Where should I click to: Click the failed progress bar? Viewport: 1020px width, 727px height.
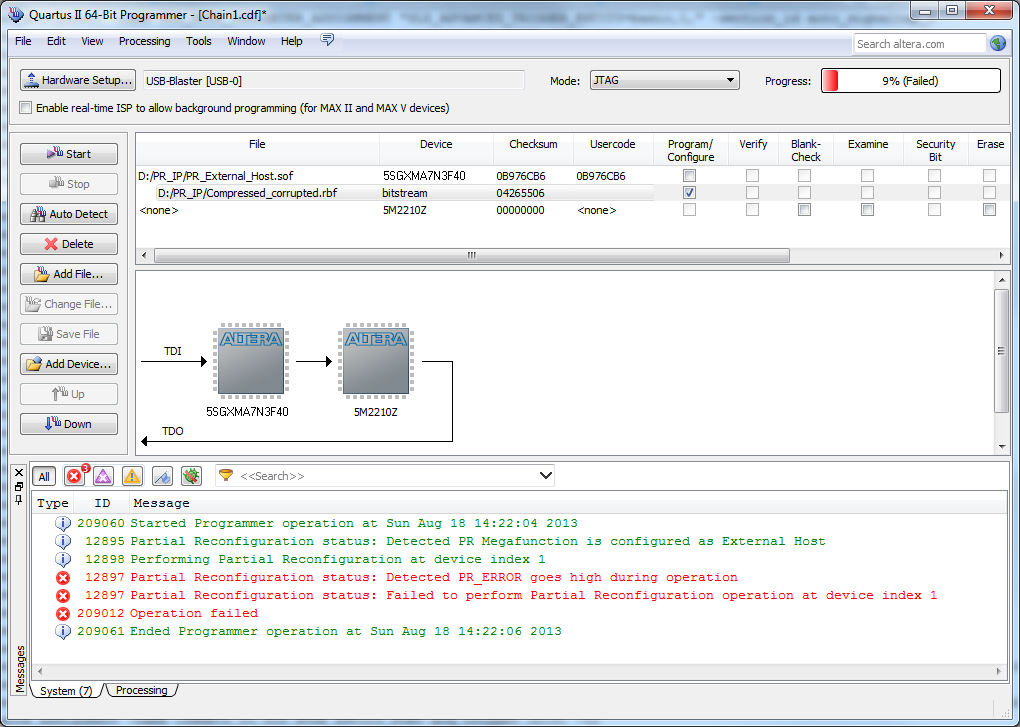(910, 81)
